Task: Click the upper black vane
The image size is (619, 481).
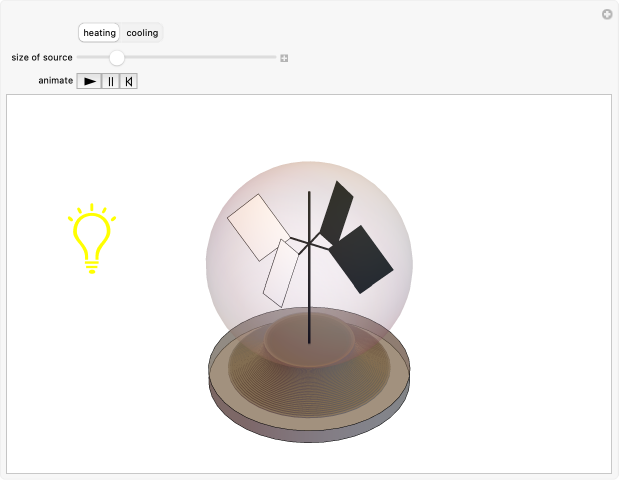Action: pyautogui.click(x=336, y=210)
